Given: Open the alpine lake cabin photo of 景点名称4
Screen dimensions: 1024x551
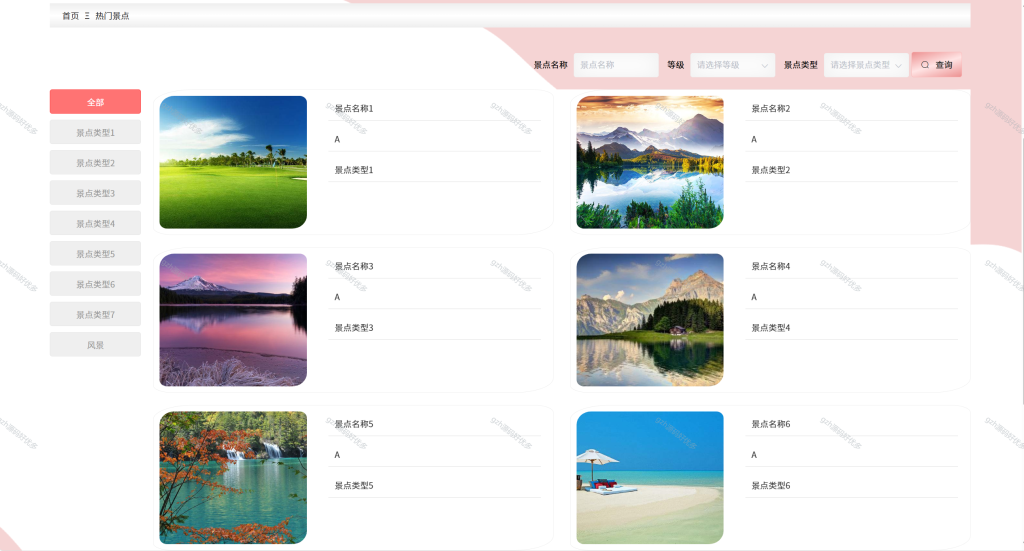Looking at the screenshot, I should coord(650,320).
